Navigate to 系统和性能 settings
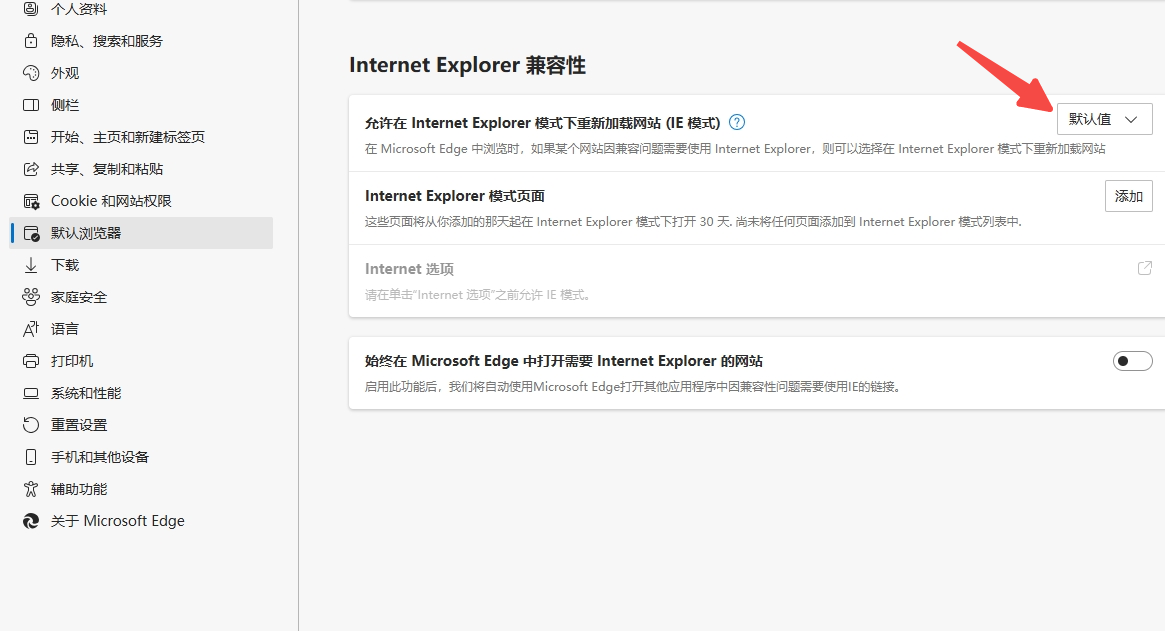1165x631 pixels. tap(141, 393)
